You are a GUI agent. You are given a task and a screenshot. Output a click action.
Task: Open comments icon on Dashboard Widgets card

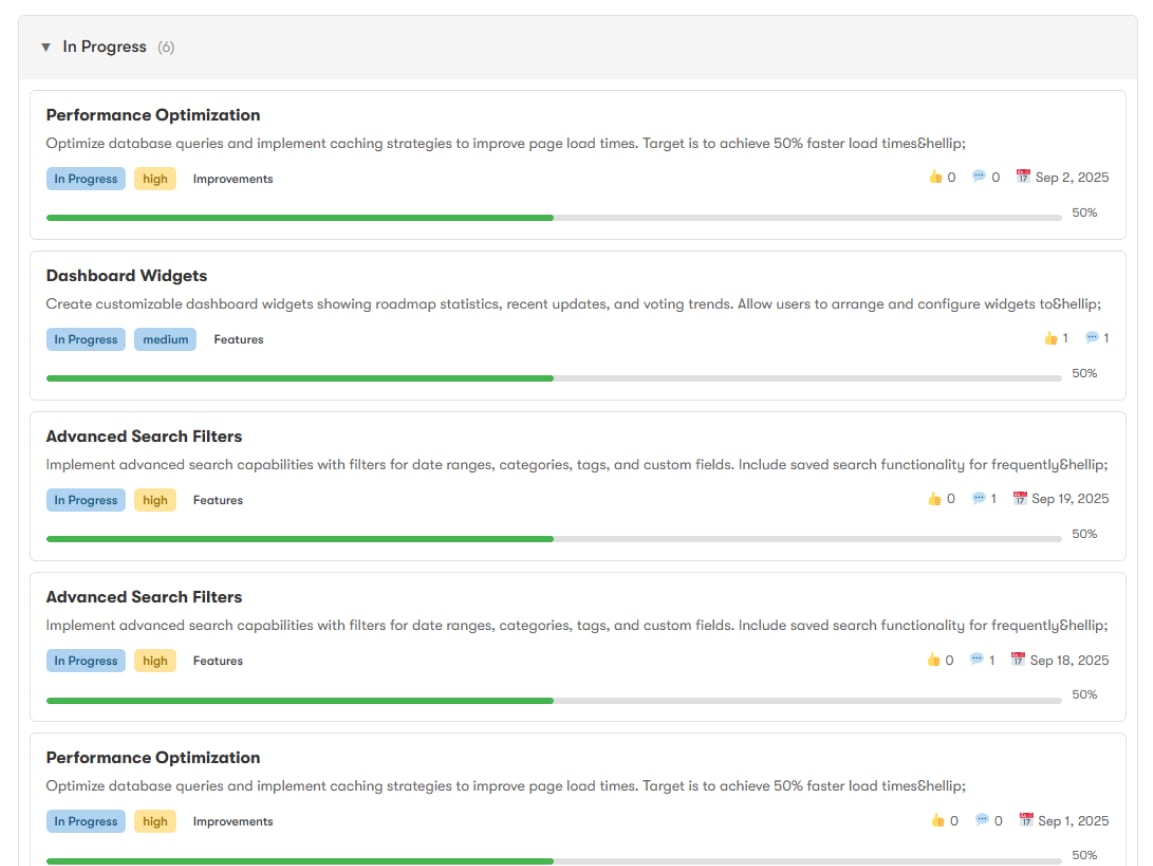pos(1092,338)
